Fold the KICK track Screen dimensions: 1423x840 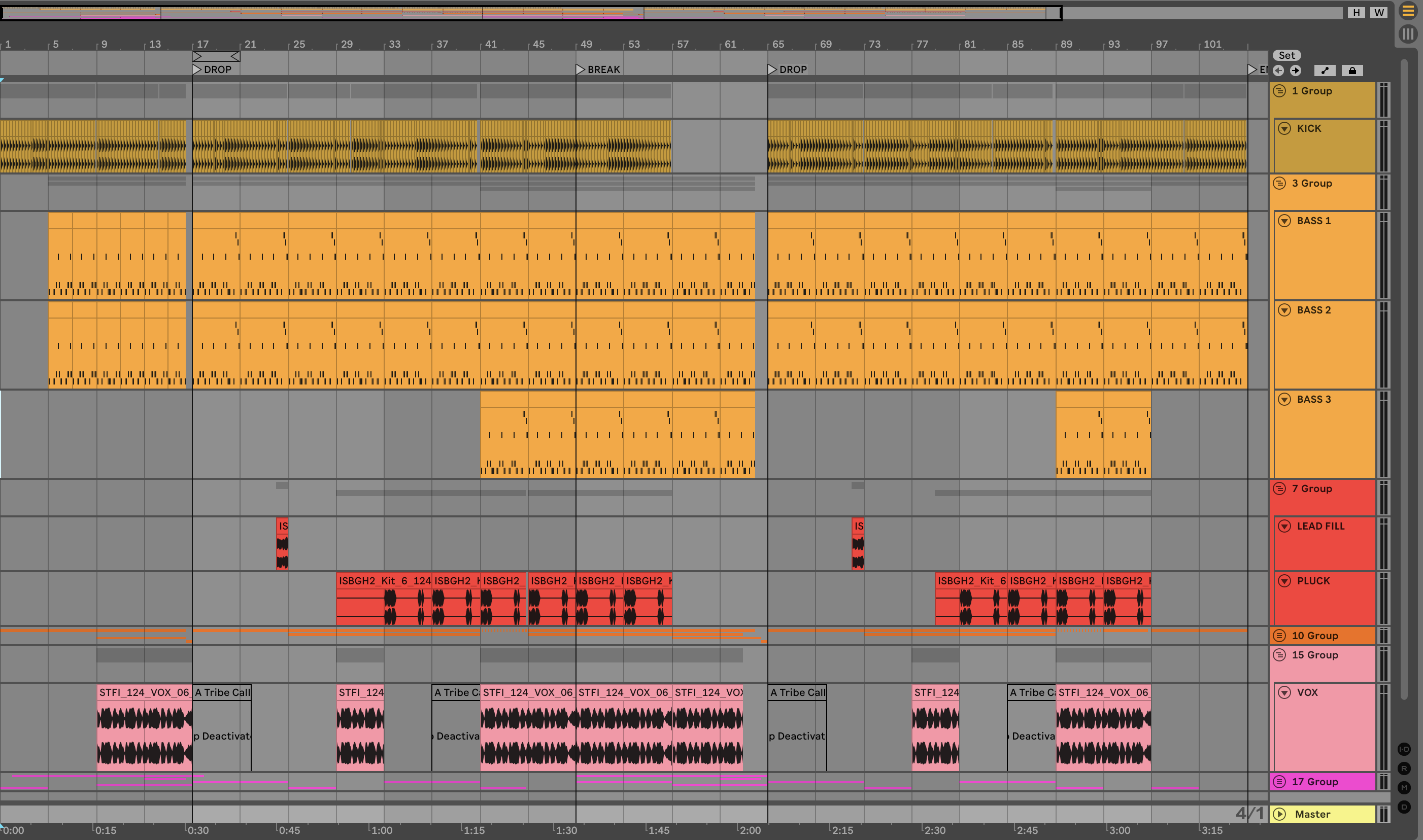click(1284, 128)
